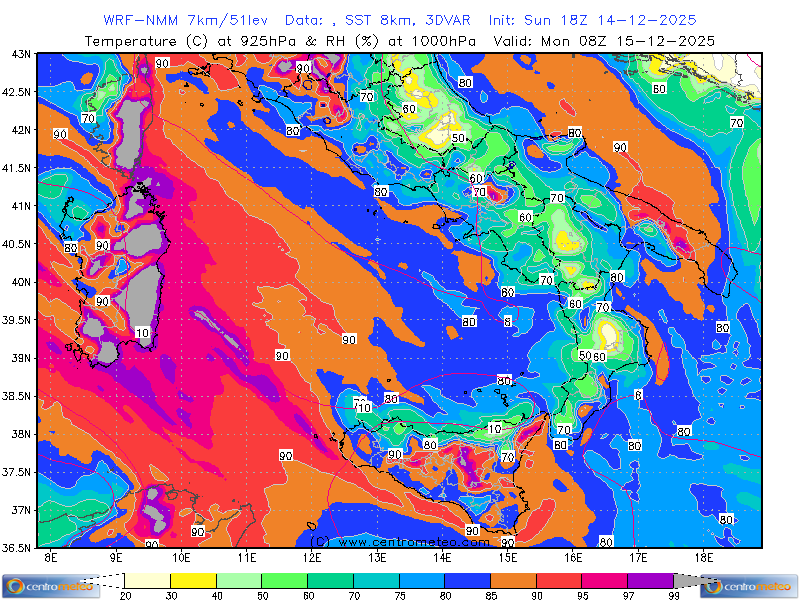This screenshot has width=800, height=600.
Task: Click the 8E longitude axis label
Action: pos(51,557)
